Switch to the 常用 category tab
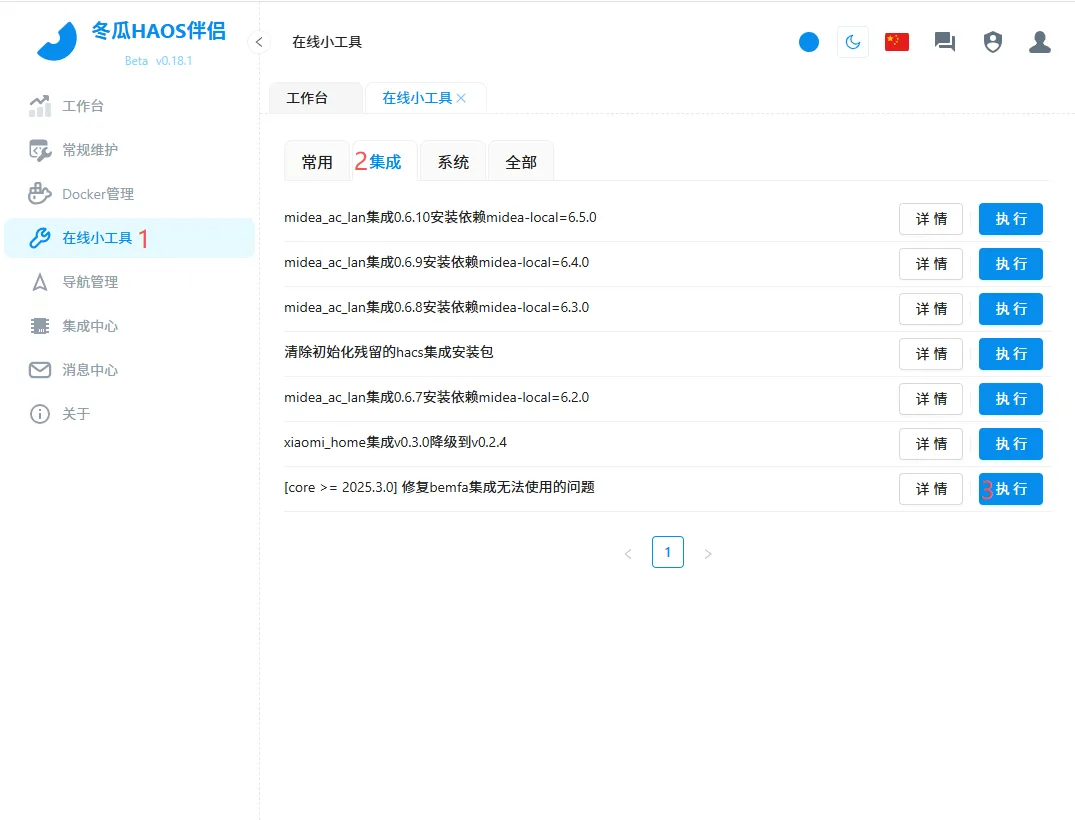The image size is (1075, 820). point(317,162)
